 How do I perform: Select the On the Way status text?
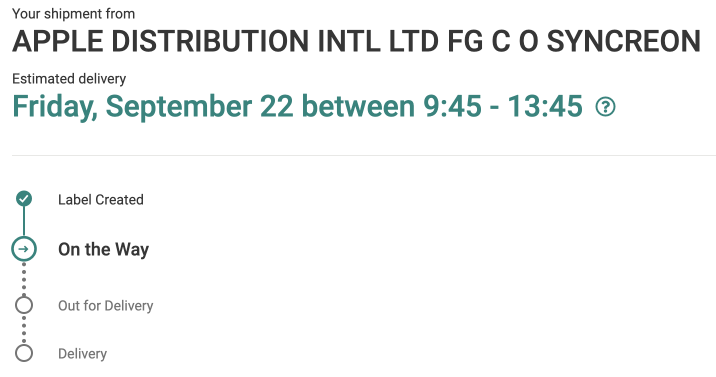[x=103, y=249]
